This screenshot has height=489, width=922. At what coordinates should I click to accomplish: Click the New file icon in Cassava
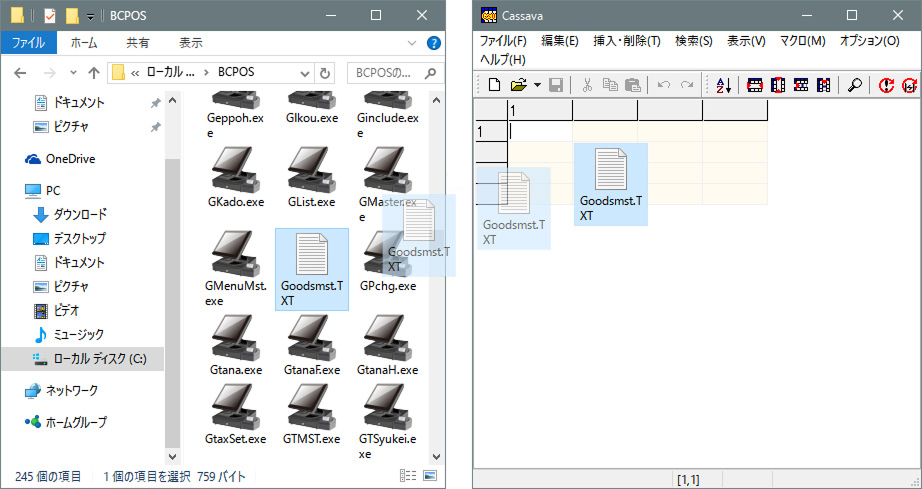494,85
